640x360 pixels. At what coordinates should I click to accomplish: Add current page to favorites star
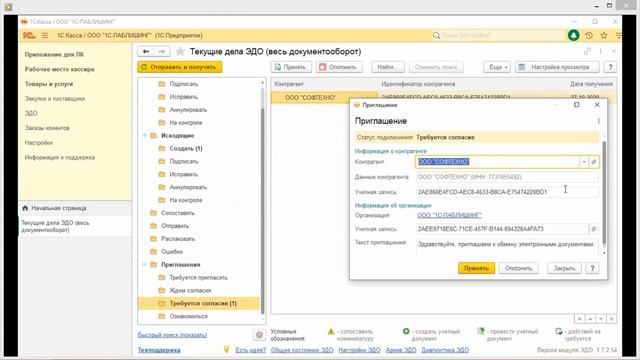(x=180, y=51)
